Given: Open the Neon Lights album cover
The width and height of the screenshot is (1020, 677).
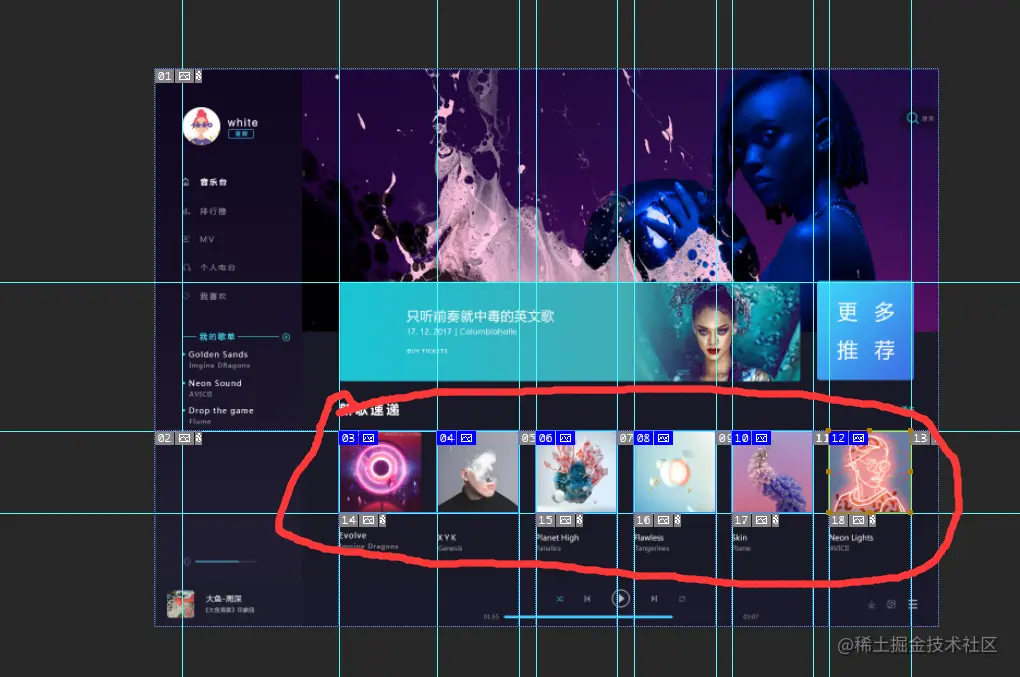Looking at the screenshot, I should tap(870, 472).
